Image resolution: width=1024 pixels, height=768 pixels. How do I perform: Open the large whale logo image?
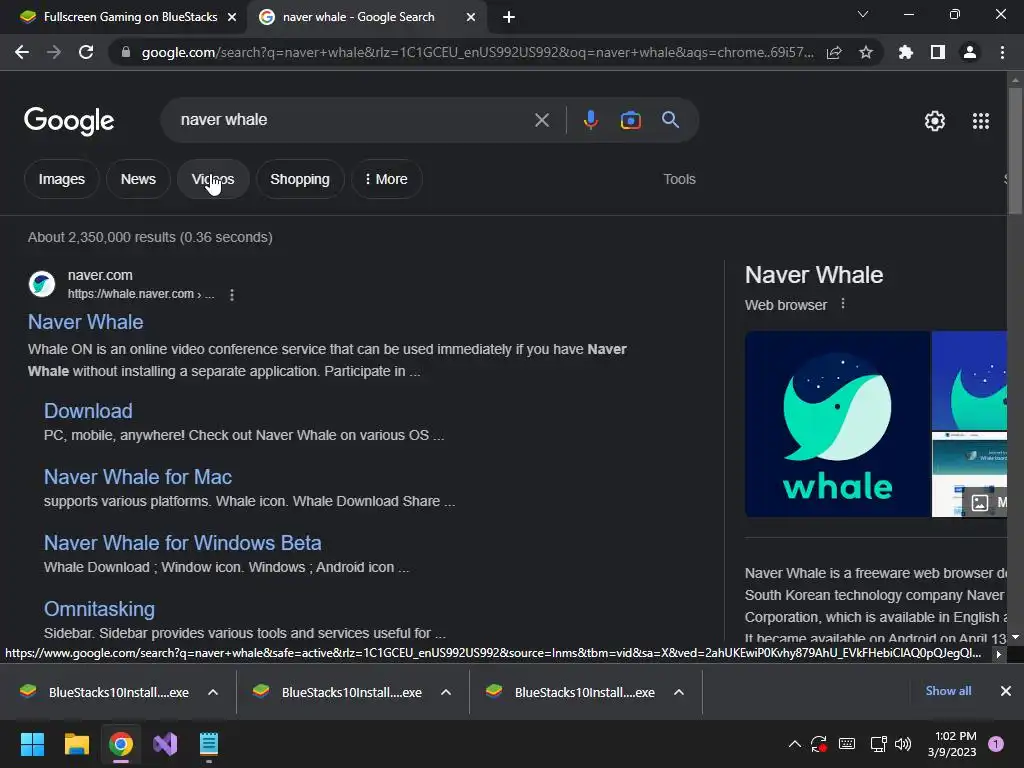click(837, 424)
